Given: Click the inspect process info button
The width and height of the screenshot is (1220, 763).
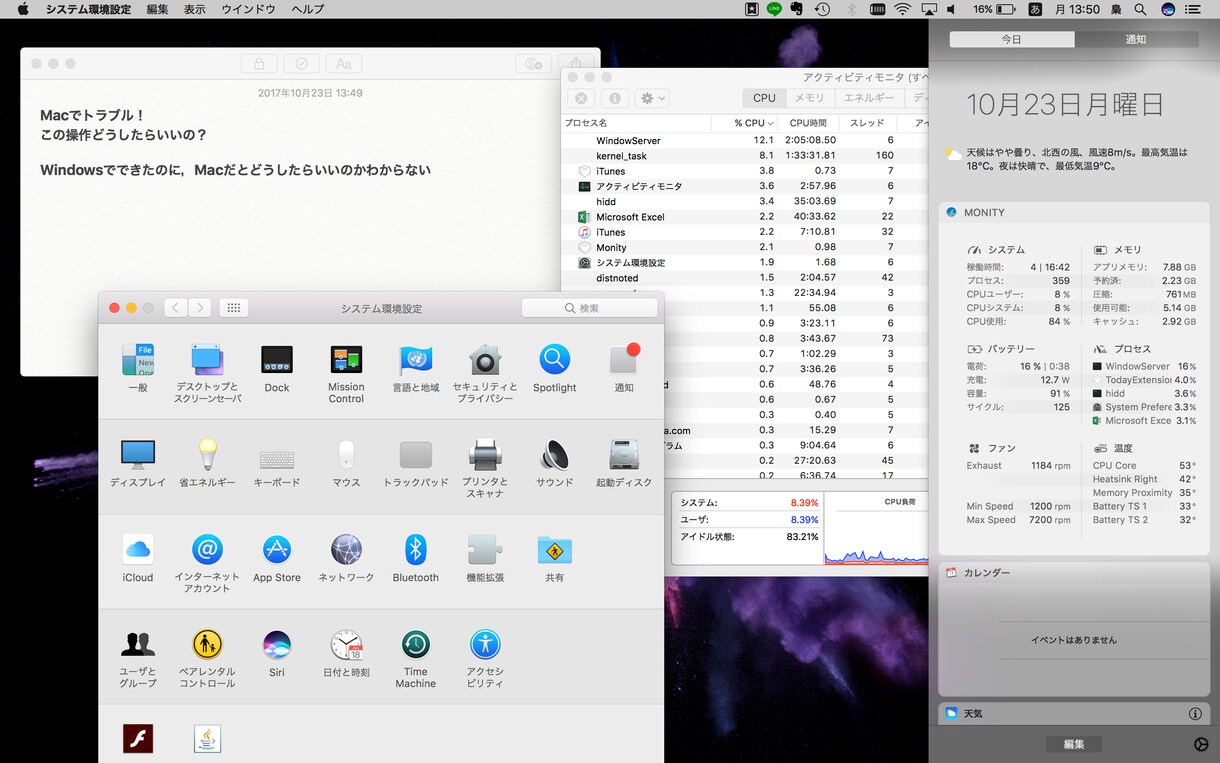Looking at the screenshot, I should [614, 98].
